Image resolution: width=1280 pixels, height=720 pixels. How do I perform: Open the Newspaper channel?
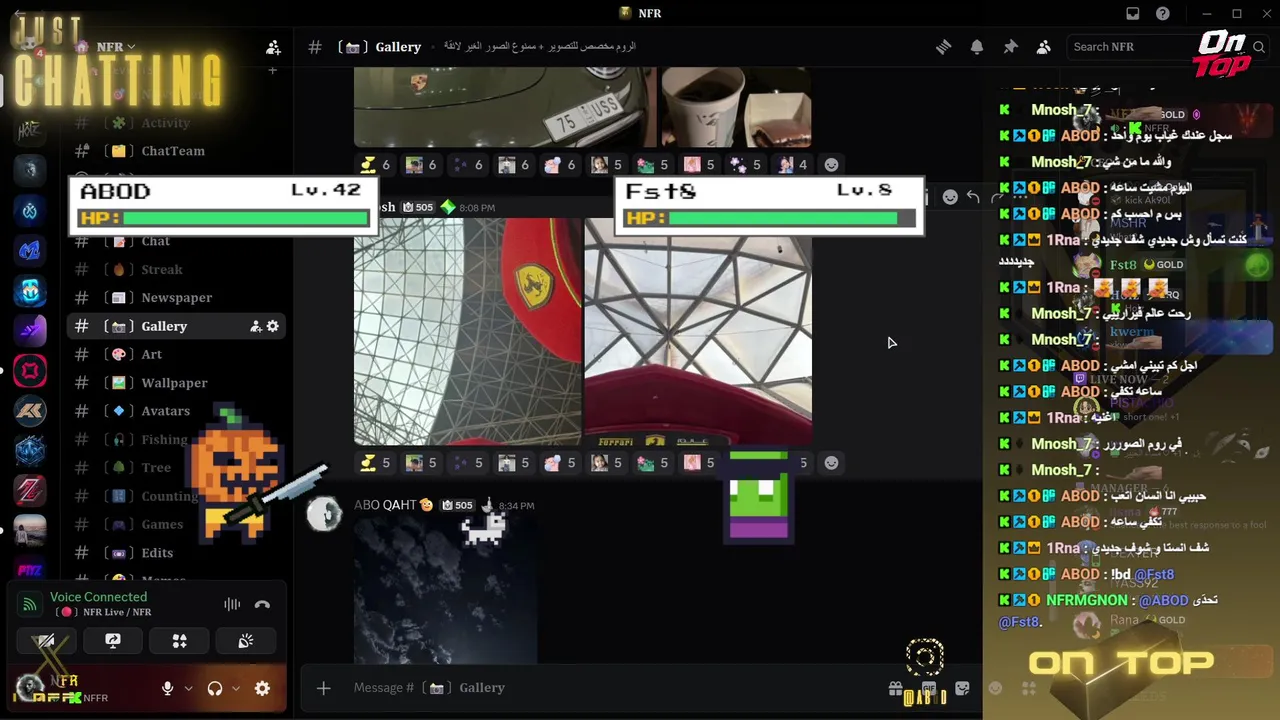coord(178,297)
